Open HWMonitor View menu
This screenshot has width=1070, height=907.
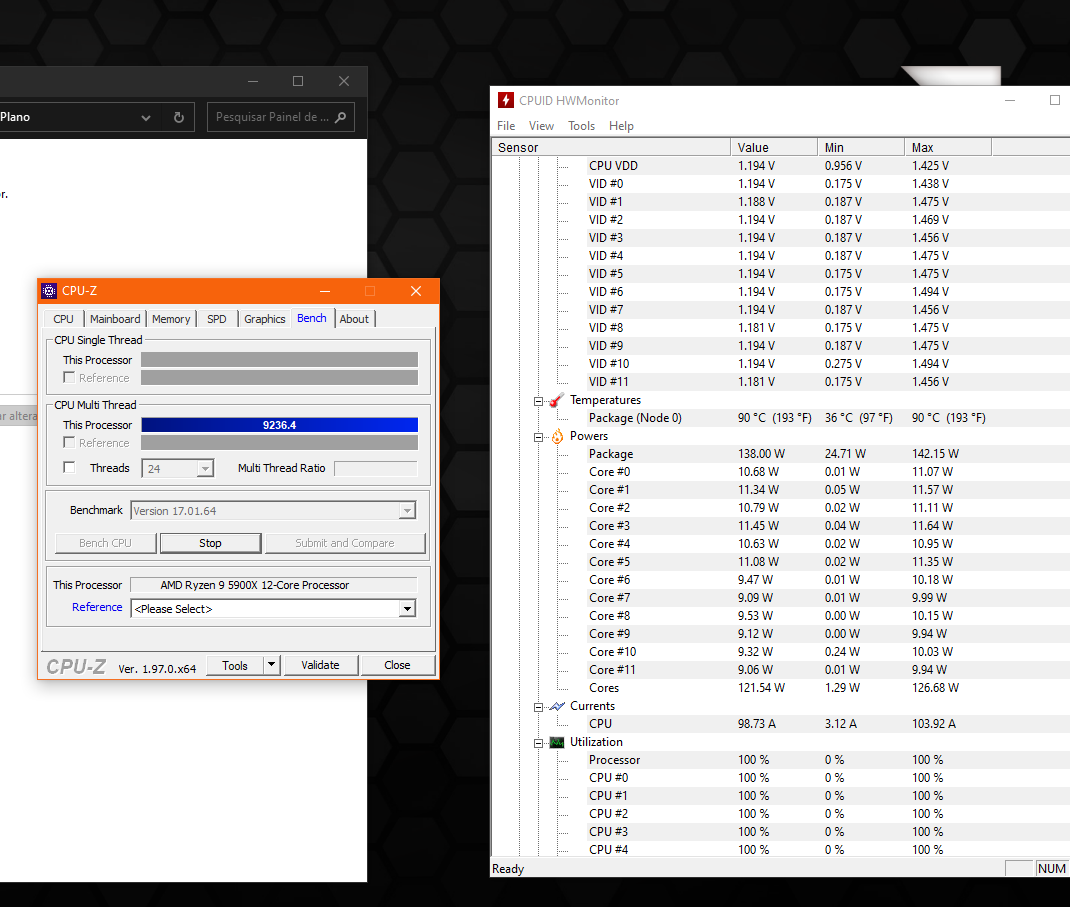click(541, 126)
